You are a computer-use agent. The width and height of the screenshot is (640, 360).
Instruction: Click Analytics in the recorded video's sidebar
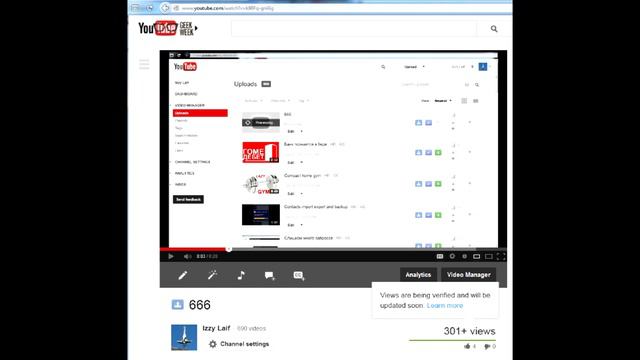pos(184,173)
